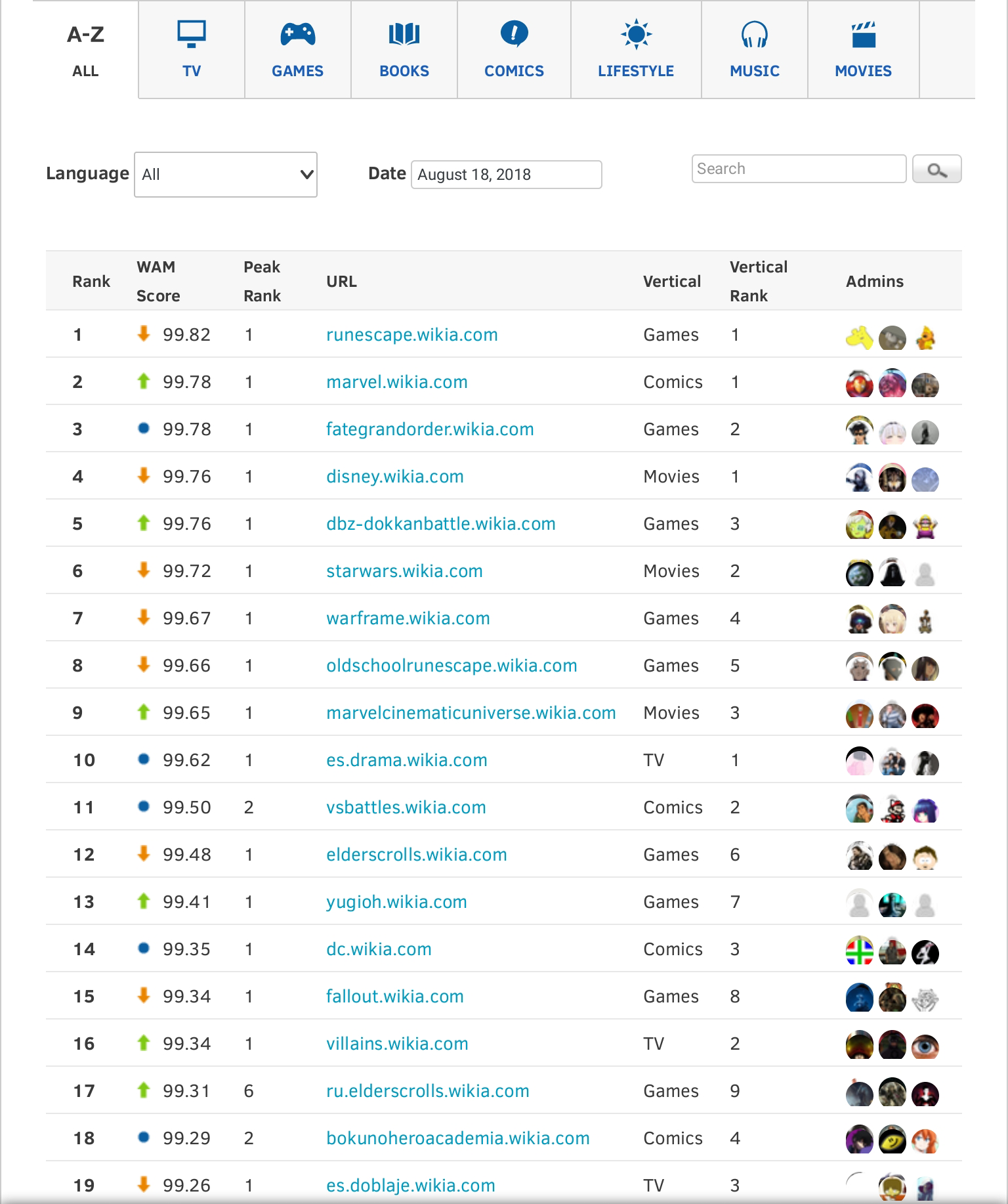
Task: Click the music headphones icon
Action: pyautogui.click(x=755, y=34)
